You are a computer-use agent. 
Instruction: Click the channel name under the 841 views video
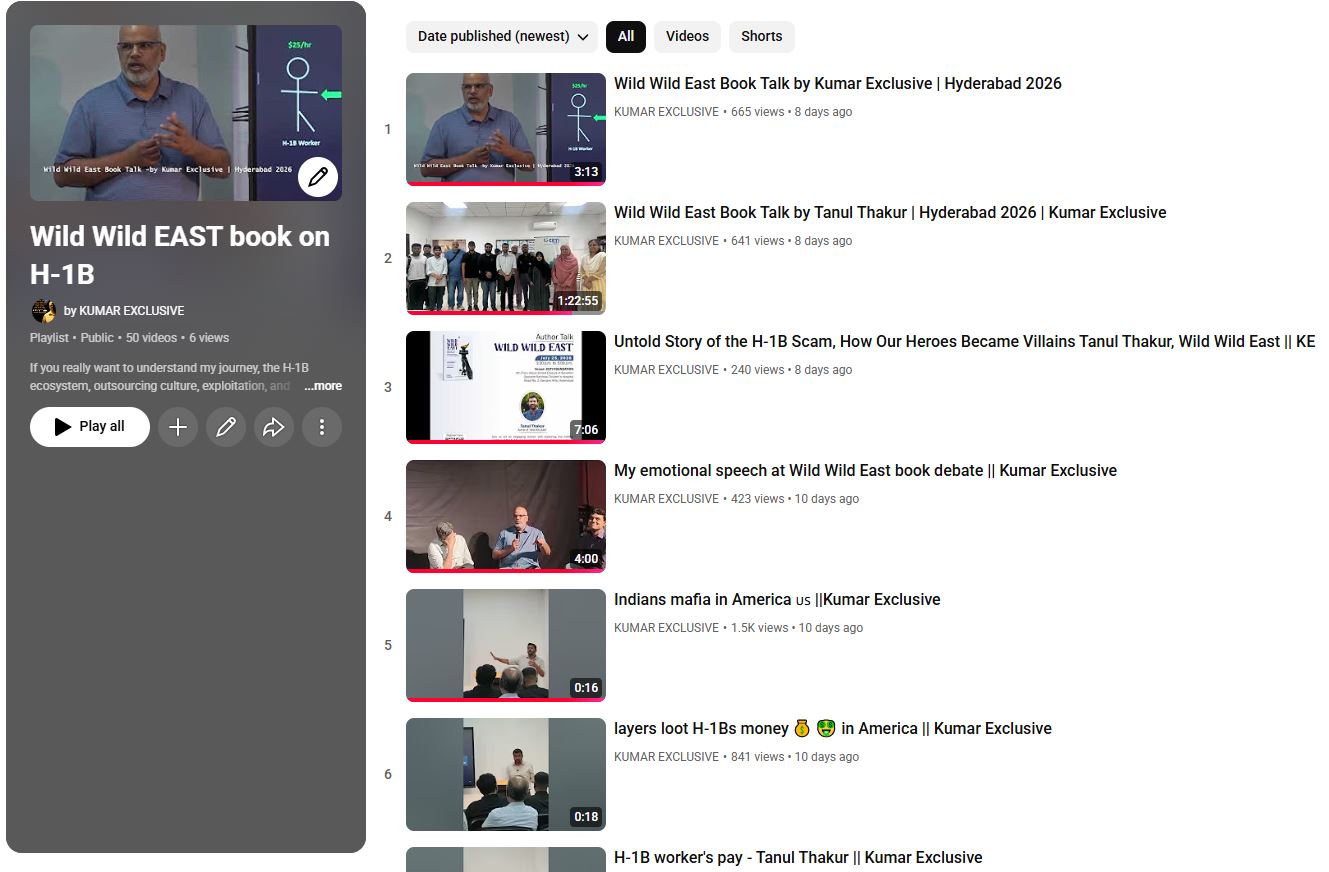pyautogui.click(x=666, y=757)
